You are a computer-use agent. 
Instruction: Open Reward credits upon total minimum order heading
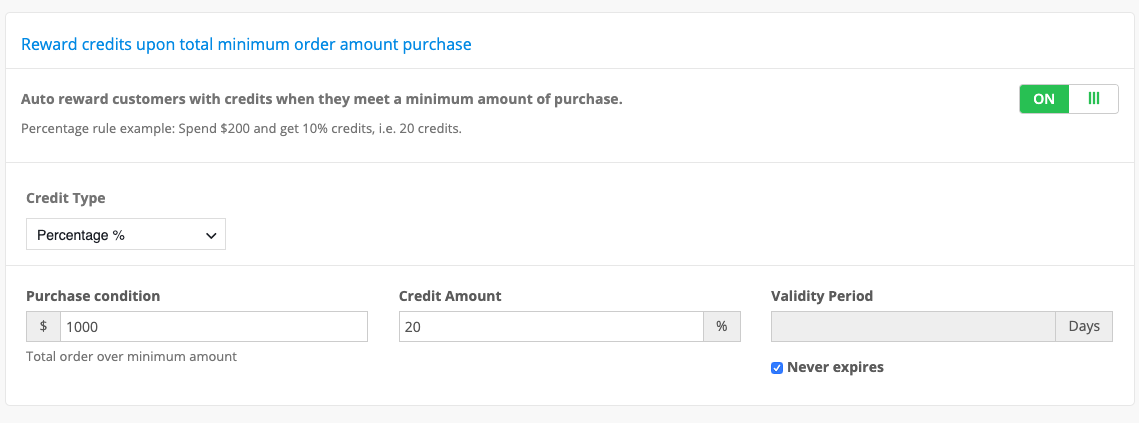click(x=246, y=44)
